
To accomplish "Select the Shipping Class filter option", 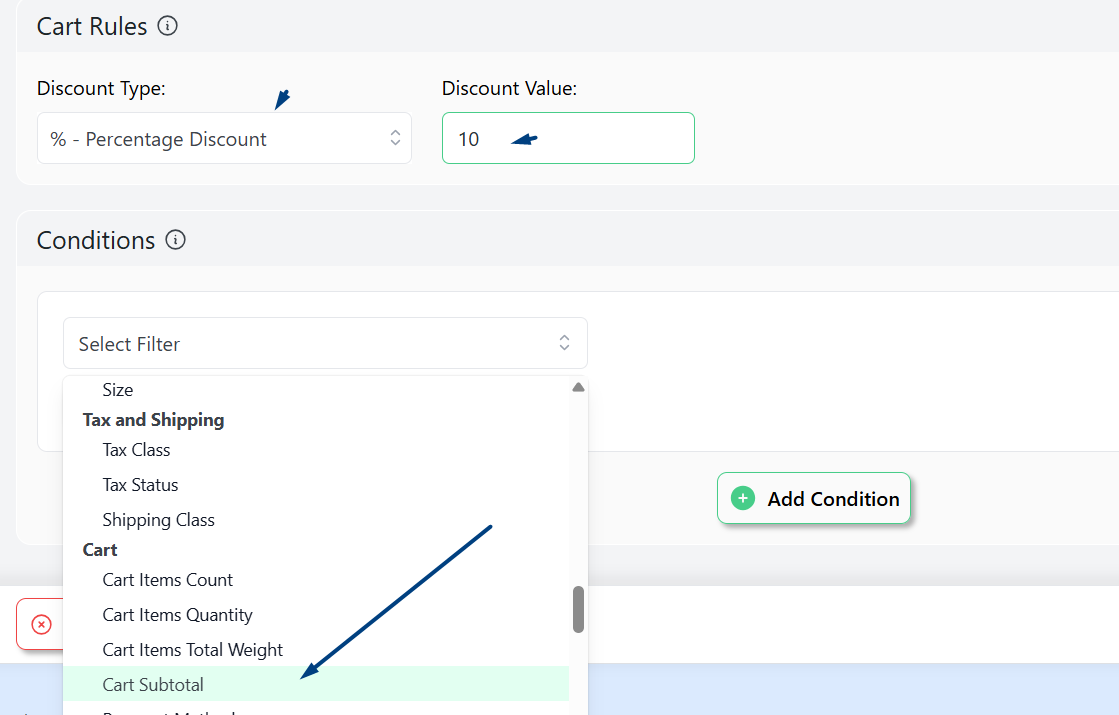I will click(316, 519).
